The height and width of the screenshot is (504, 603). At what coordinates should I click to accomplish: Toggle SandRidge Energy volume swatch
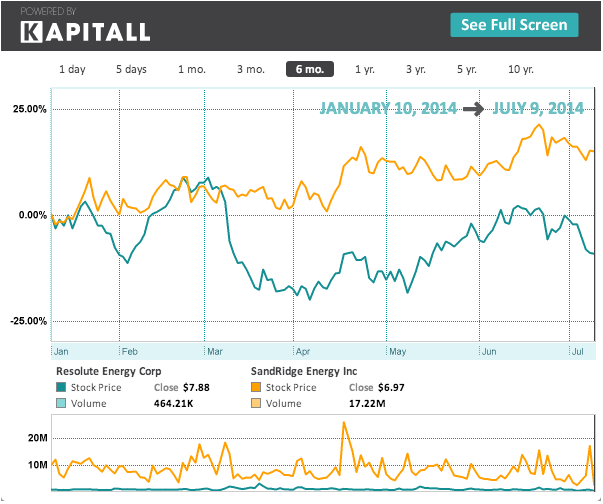tap(256, 404)
